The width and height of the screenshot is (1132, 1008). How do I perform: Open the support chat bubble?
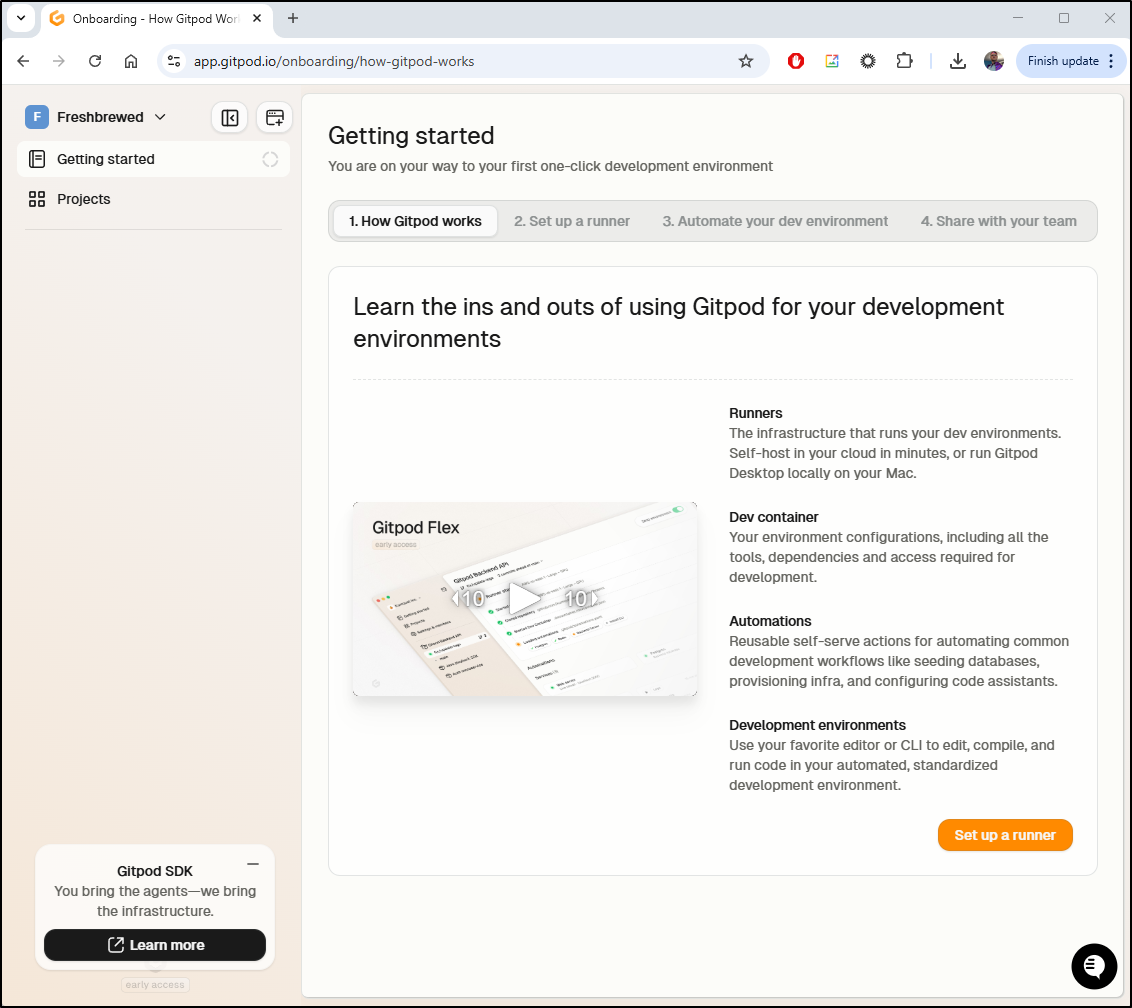click(x=1094, y=966)
